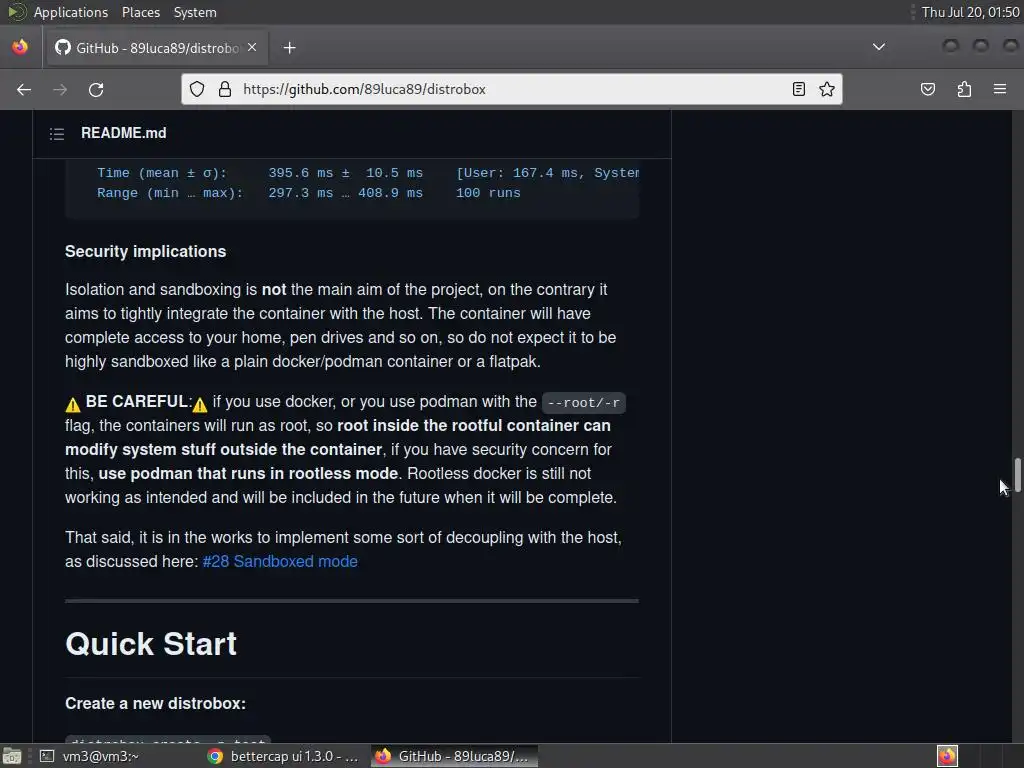Open Firefox hamburger application menu
This screenshot has height=768, width=1024.
click(x=1000, y=89)
